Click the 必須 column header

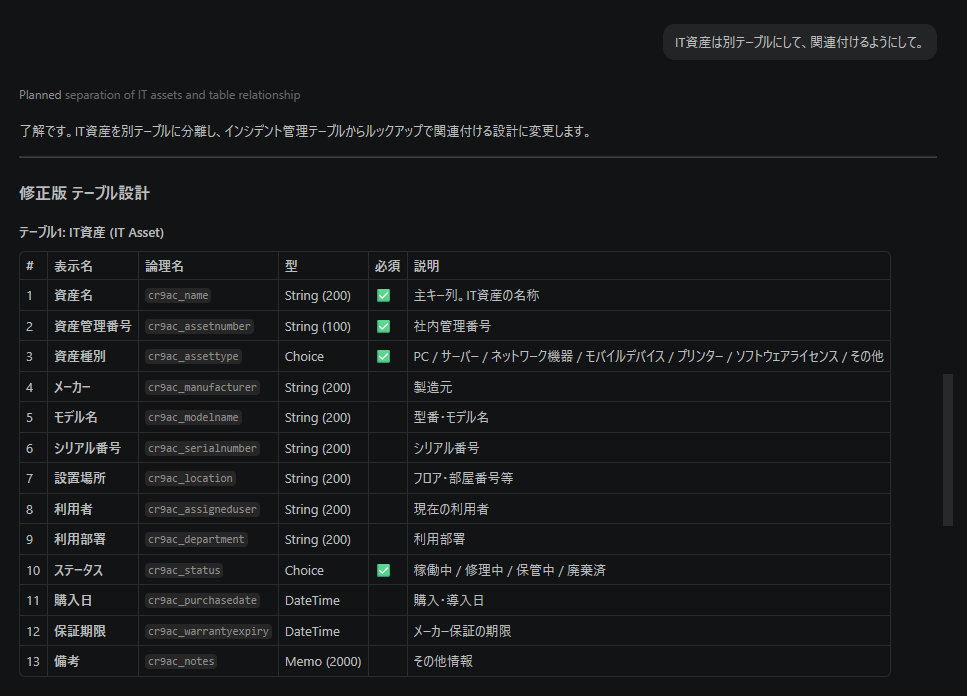tap(387, 266)
